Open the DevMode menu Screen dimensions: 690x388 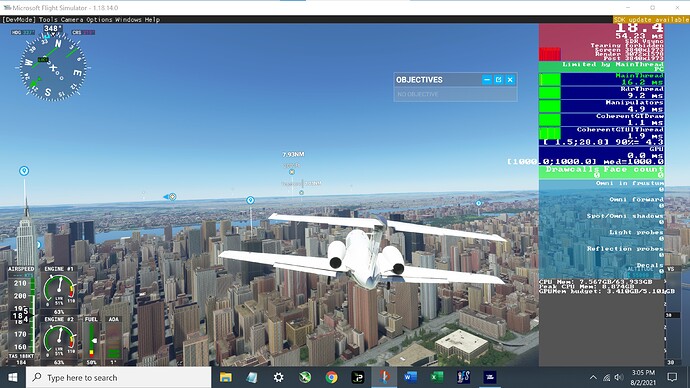(x=19, y=19)
